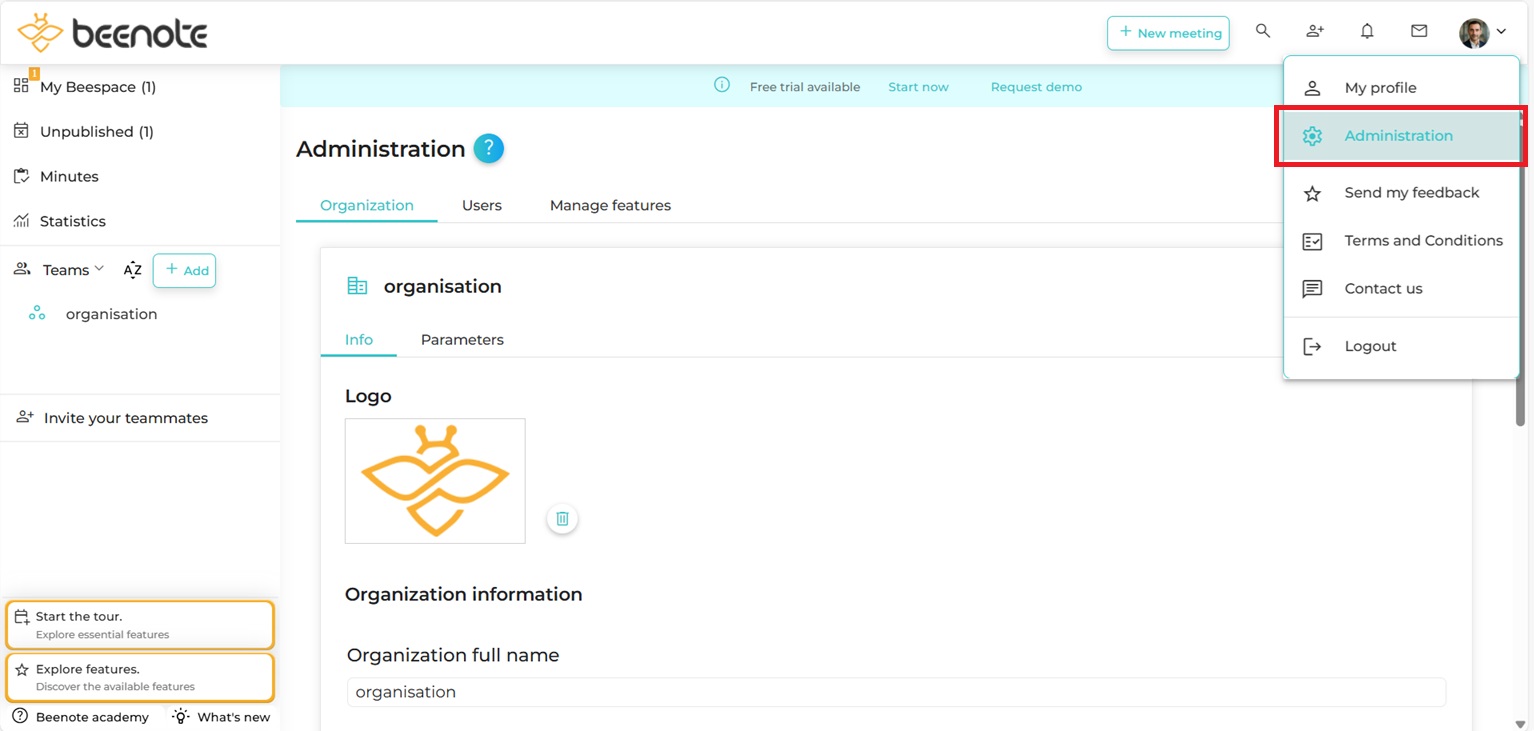
Task: Switch to the Users tab
Action: pyautogui.click(x=481, y=205)
